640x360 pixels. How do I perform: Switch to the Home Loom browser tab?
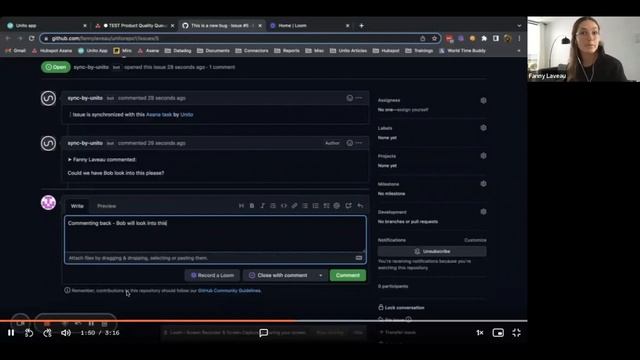(x=309, y=25)
